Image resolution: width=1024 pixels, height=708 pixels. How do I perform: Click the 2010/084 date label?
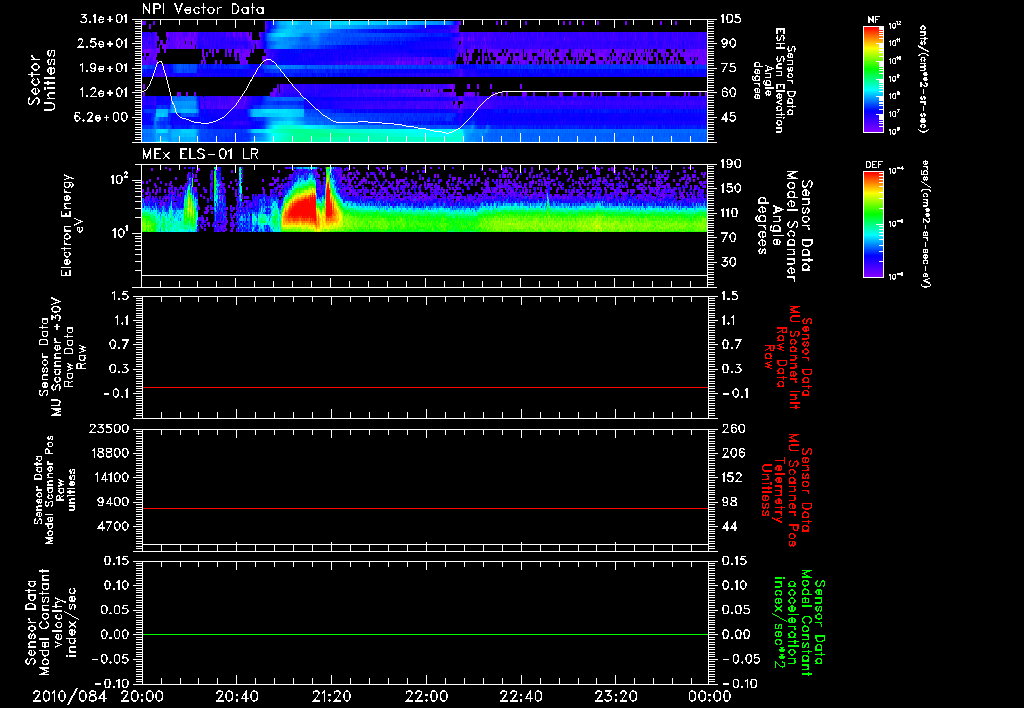coord(69,696)
